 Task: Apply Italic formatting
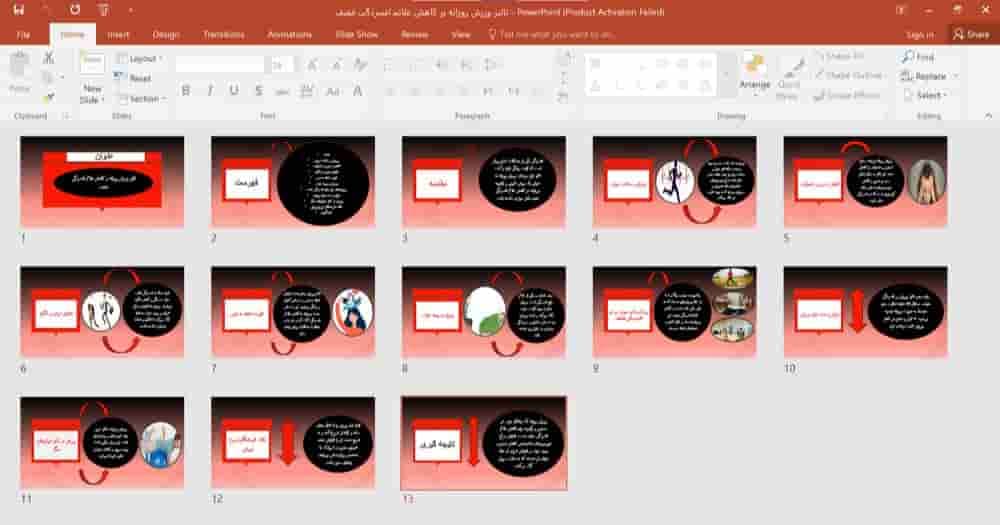[210, 91]
